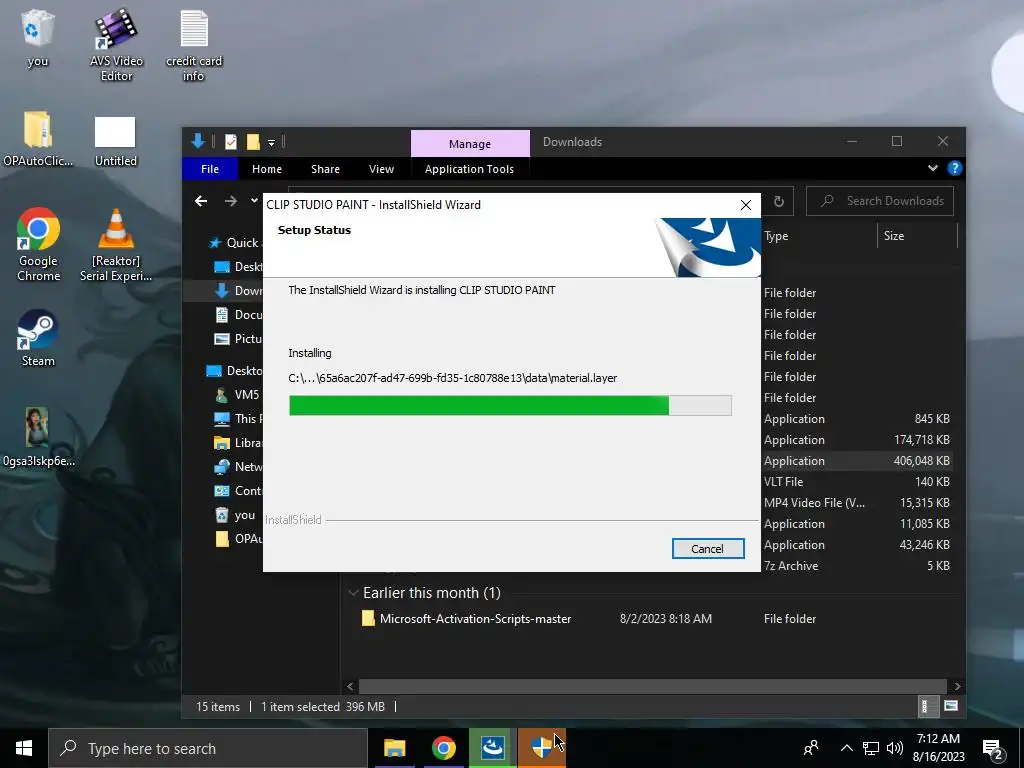Click the quick access New Folder icon
Screen dimensions: 1024x768
point(253,142)
